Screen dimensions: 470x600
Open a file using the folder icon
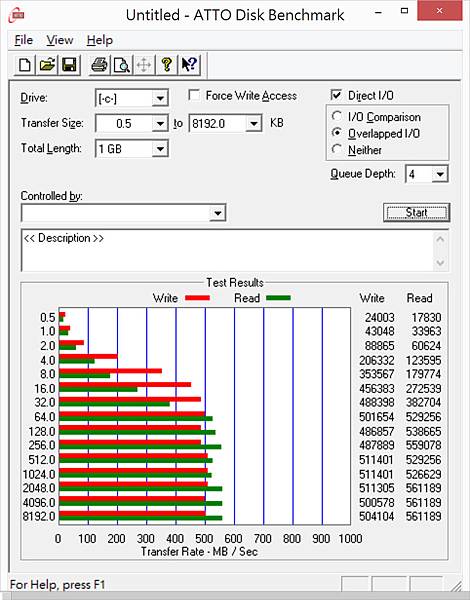point(47,65)
